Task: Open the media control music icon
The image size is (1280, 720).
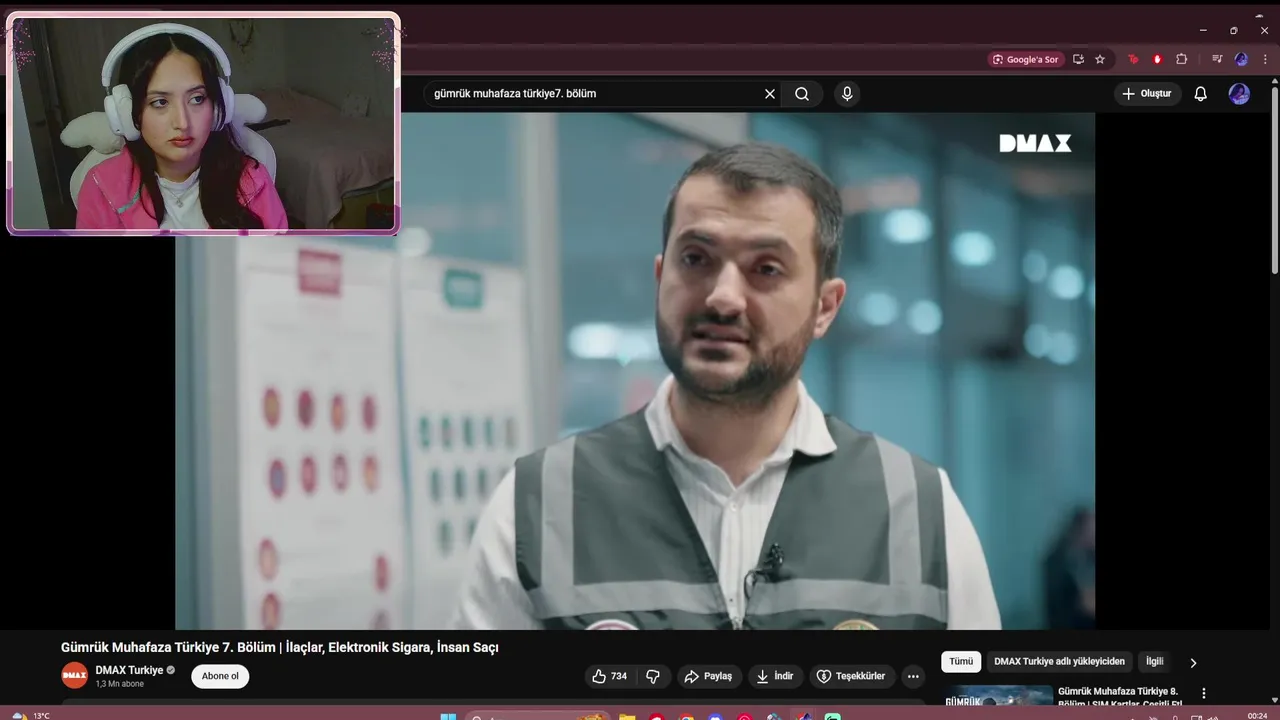Action: pyautogui.click(x=1217, y=59)
